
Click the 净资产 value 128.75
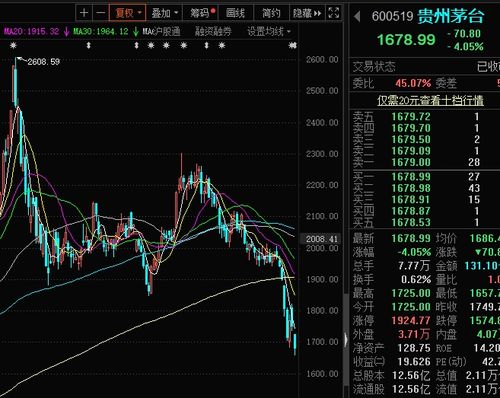tap(414, 348)
